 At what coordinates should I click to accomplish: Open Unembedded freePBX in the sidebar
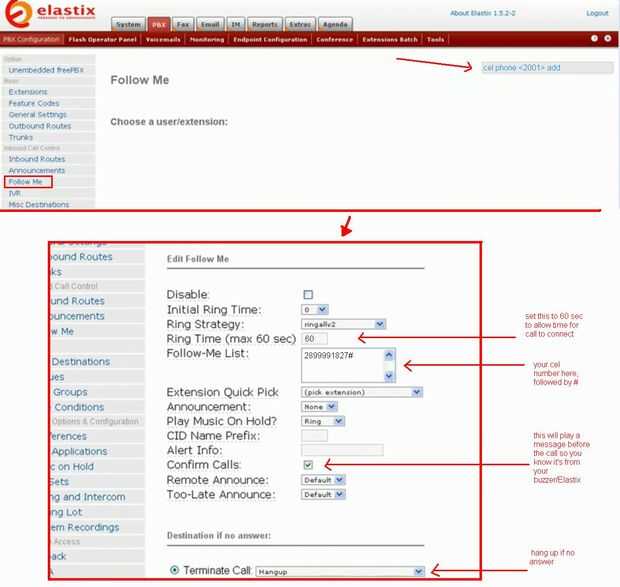46,70
